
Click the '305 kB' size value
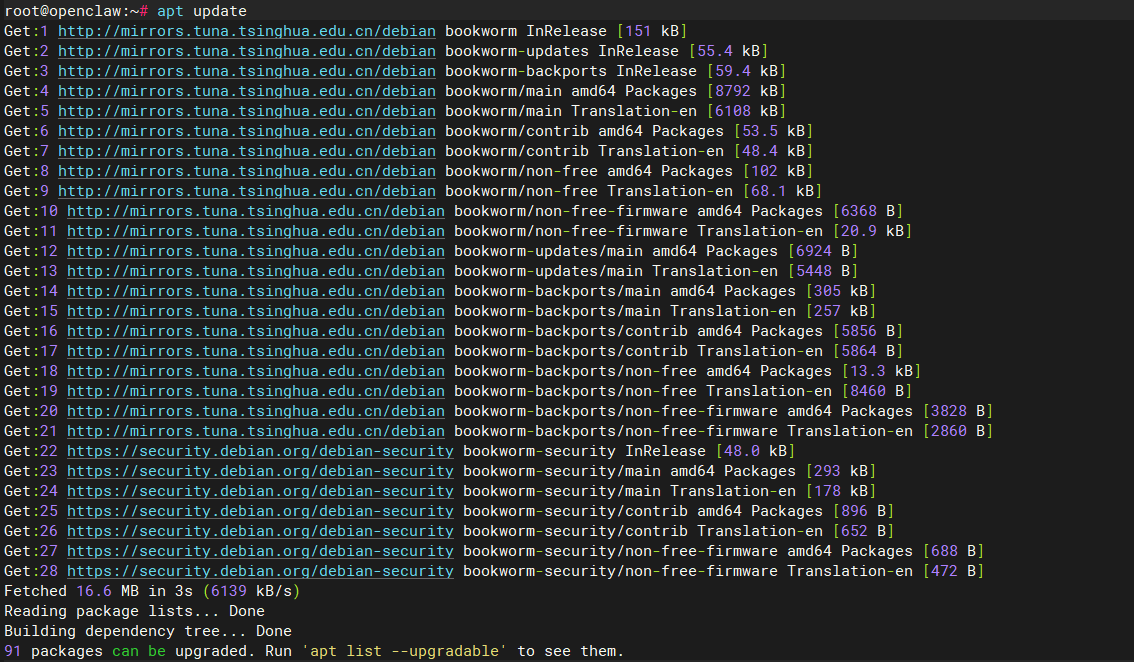[x=841, y=291]
